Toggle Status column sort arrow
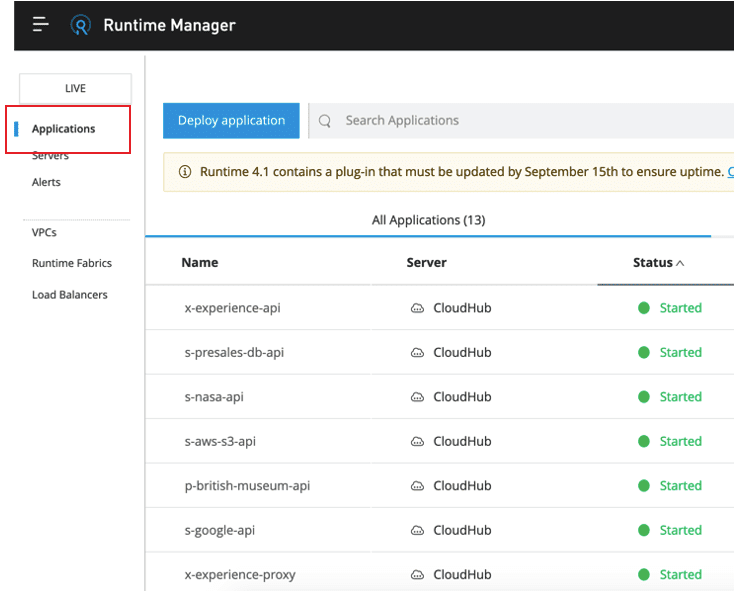The width and height of the screenshot is (747, 591). click(680, 263)
